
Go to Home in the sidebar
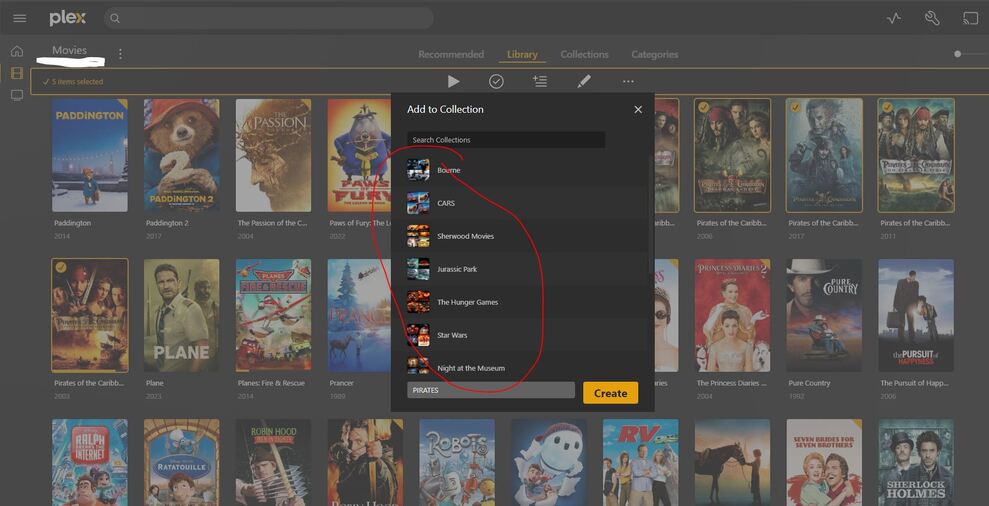coord(17,51)
